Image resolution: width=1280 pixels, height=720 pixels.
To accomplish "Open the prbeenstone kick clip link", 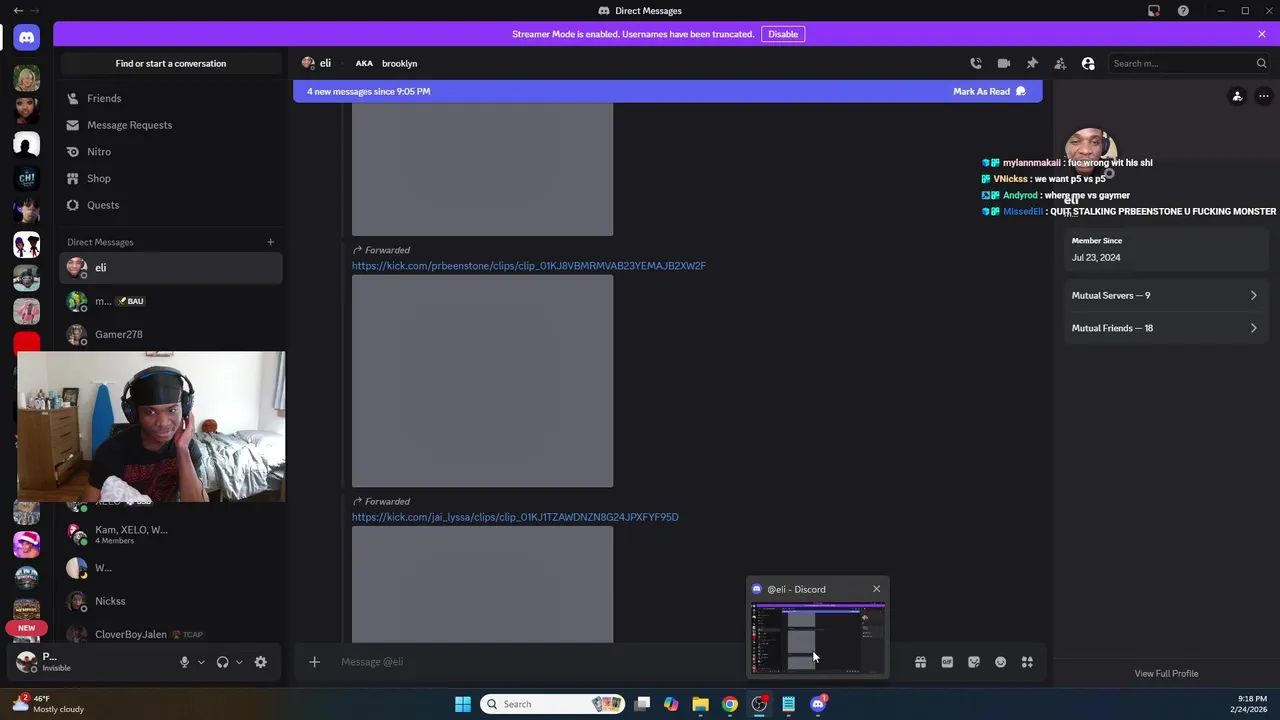I will 529,266.
